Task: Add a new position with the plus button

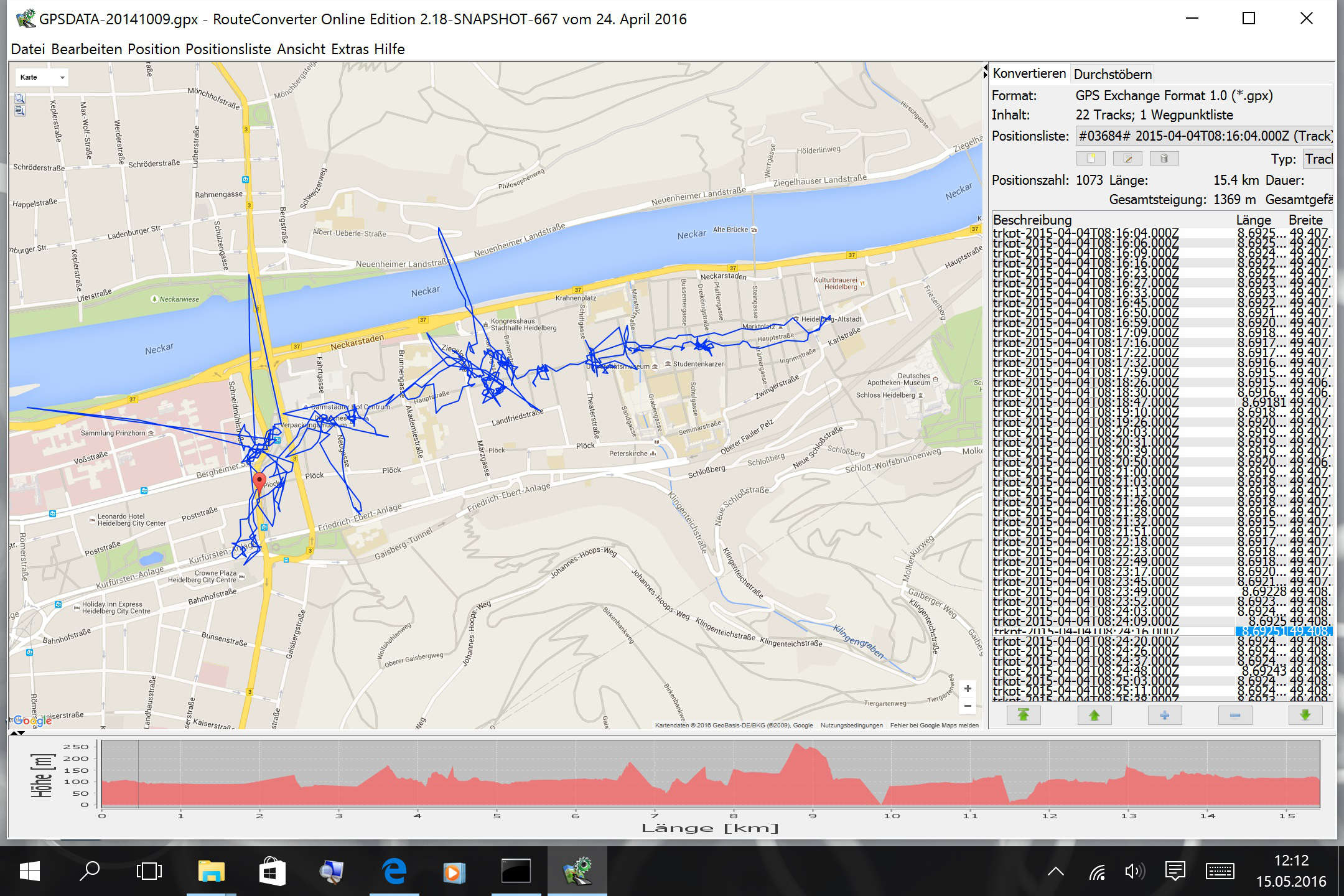Action: point(1164,715)
